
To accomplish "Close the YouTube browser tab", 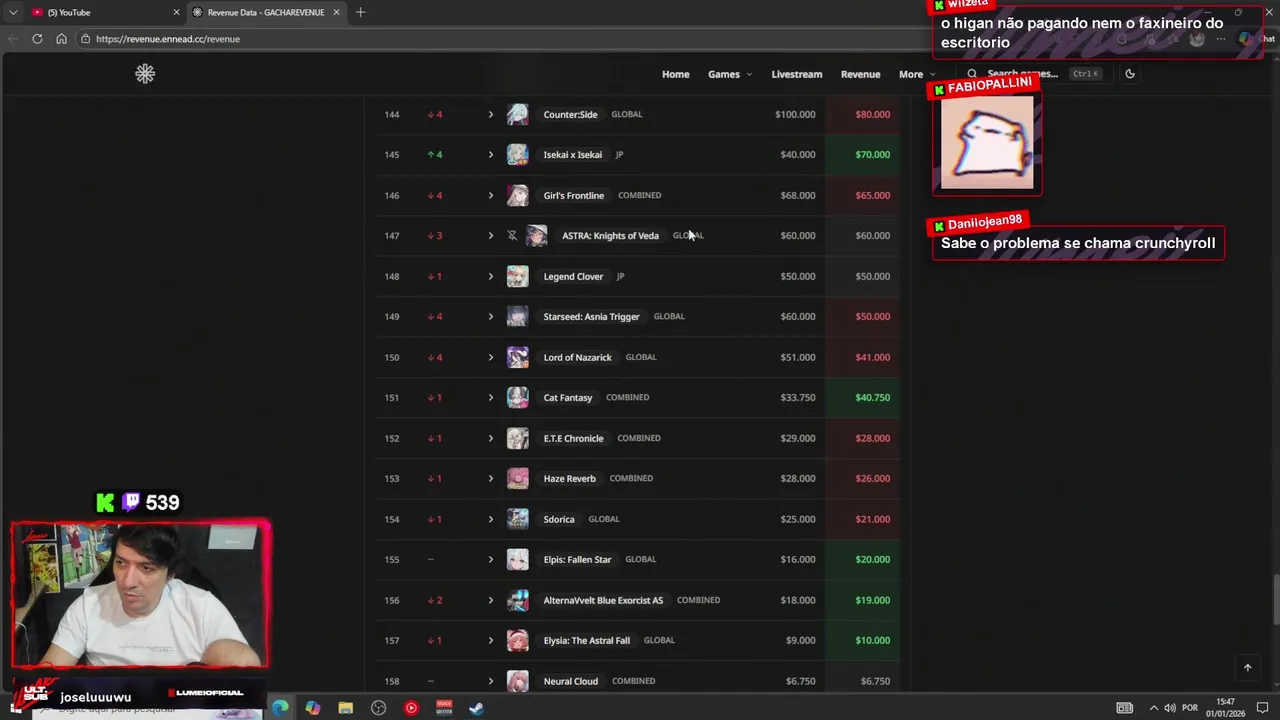I will tap(177, 12).
